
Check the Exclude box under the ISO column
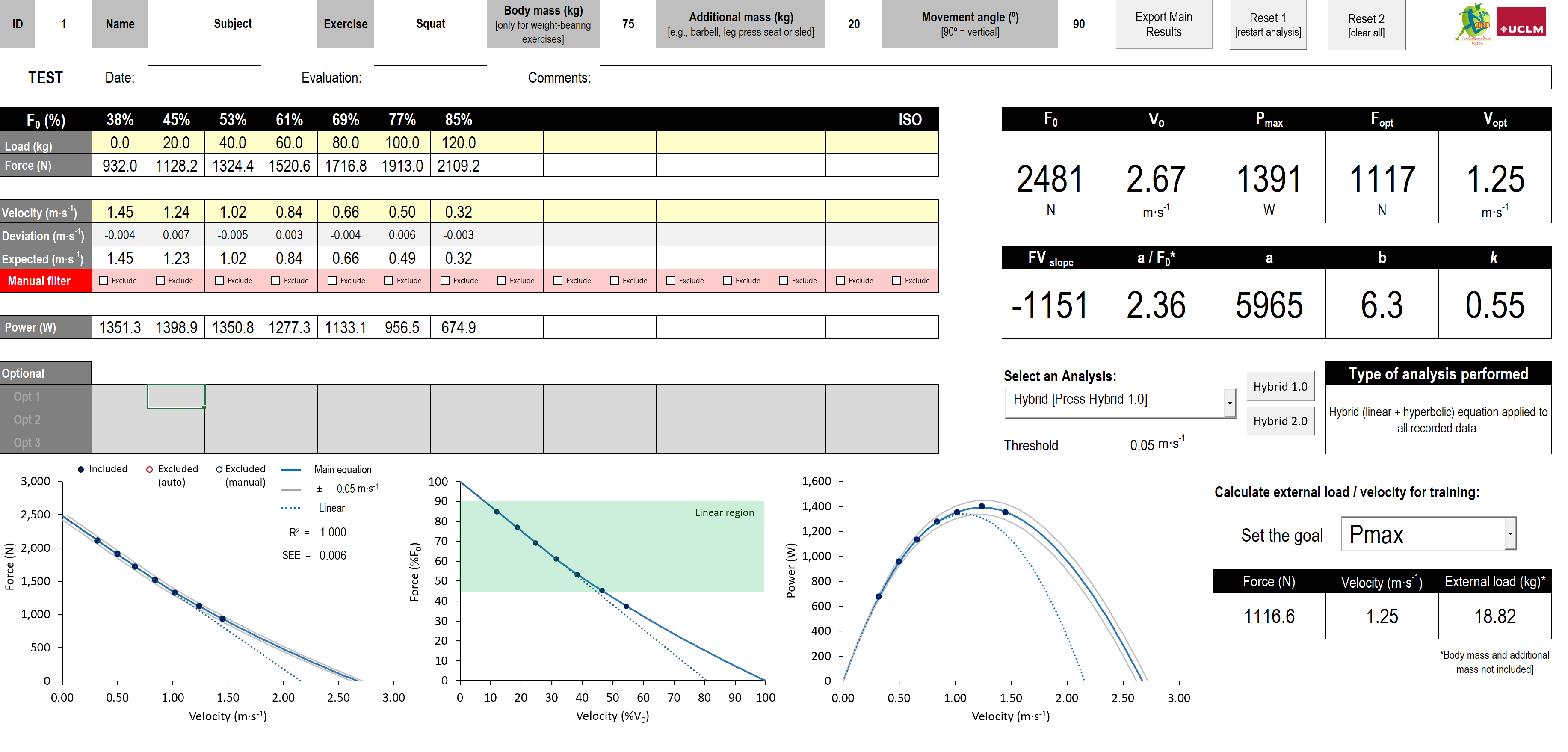point(897,280)
